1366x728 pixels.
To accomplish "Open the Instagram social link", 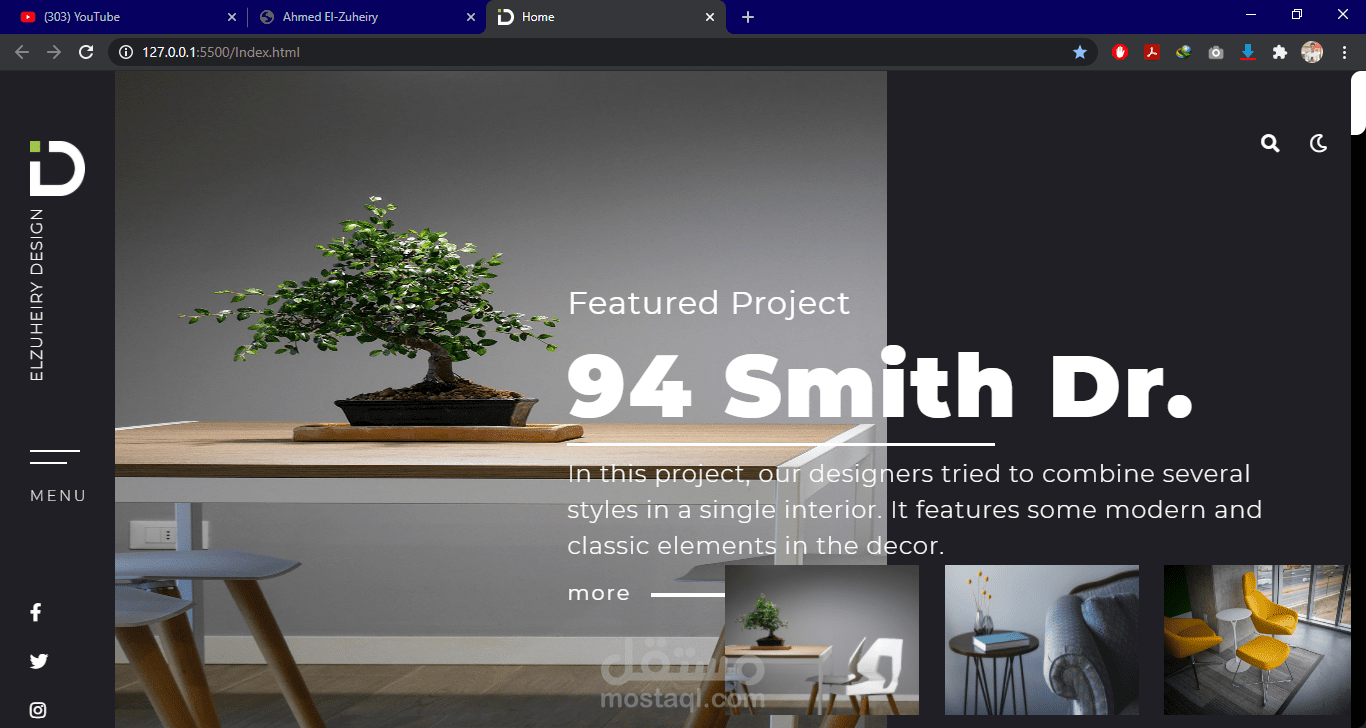I will (38, 710).
